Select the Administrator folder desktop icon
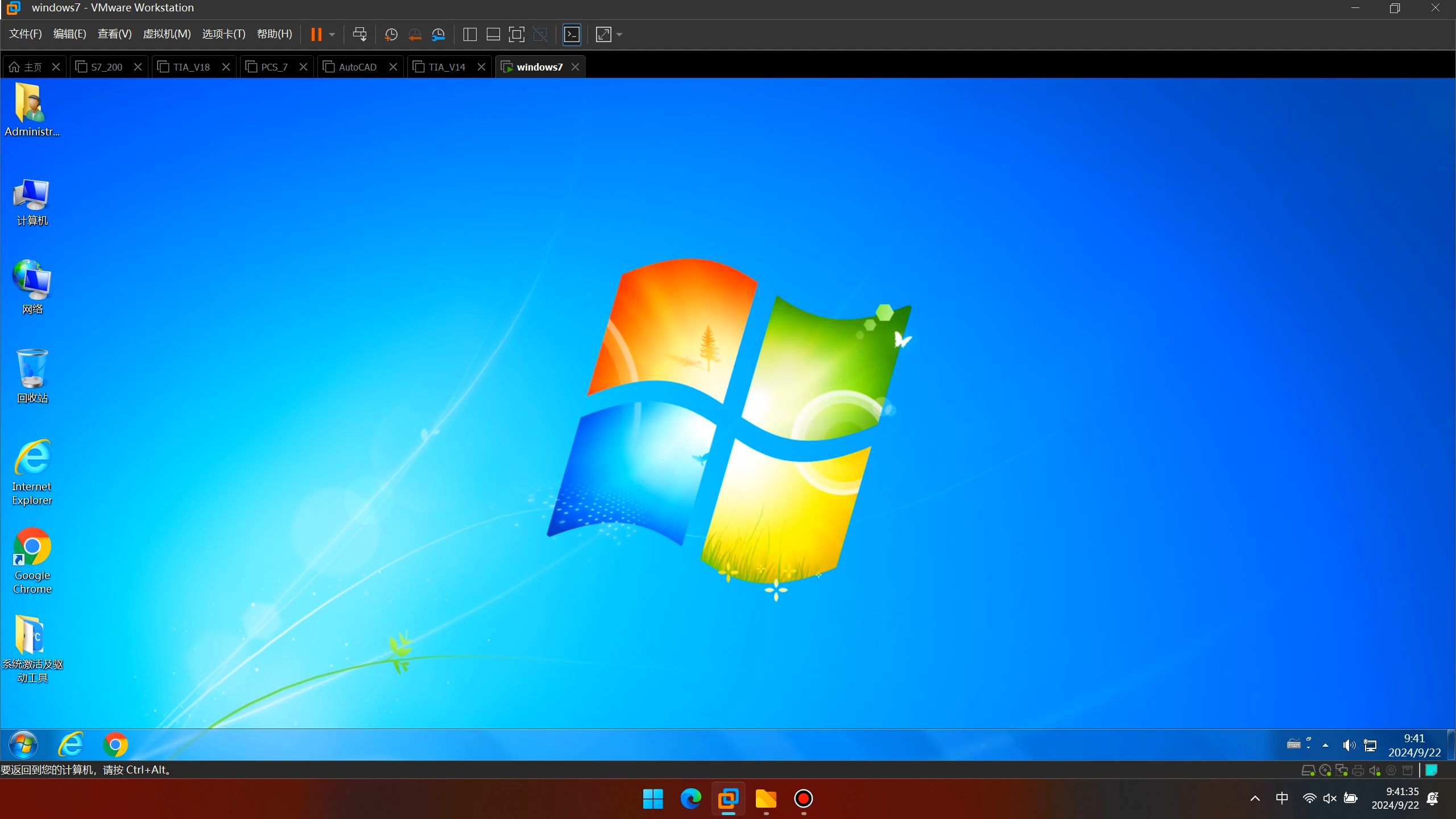1456x819 pixels. point(32,110)
